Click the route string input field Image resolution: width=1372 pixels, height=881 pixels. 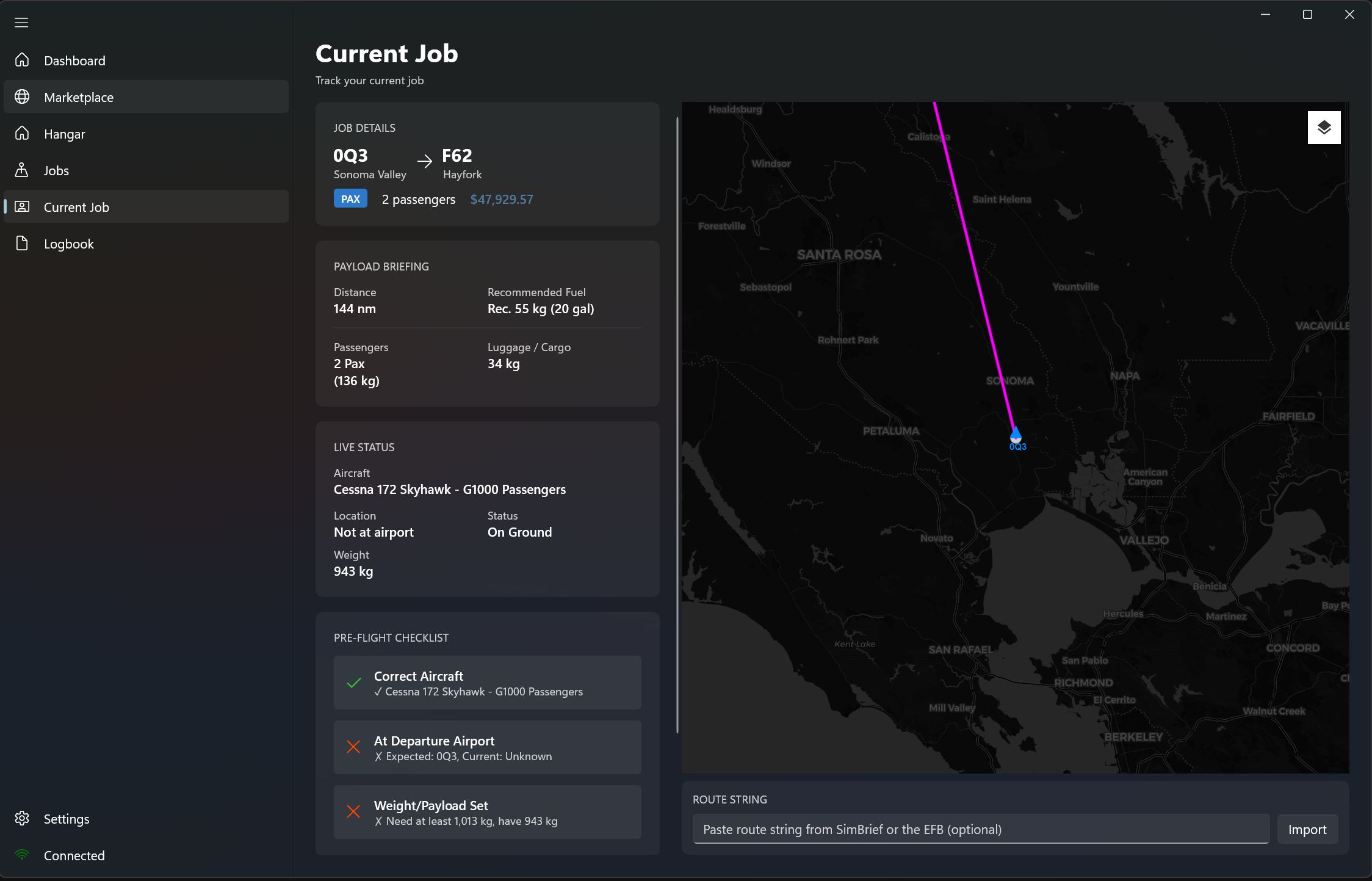coord(980,829)
